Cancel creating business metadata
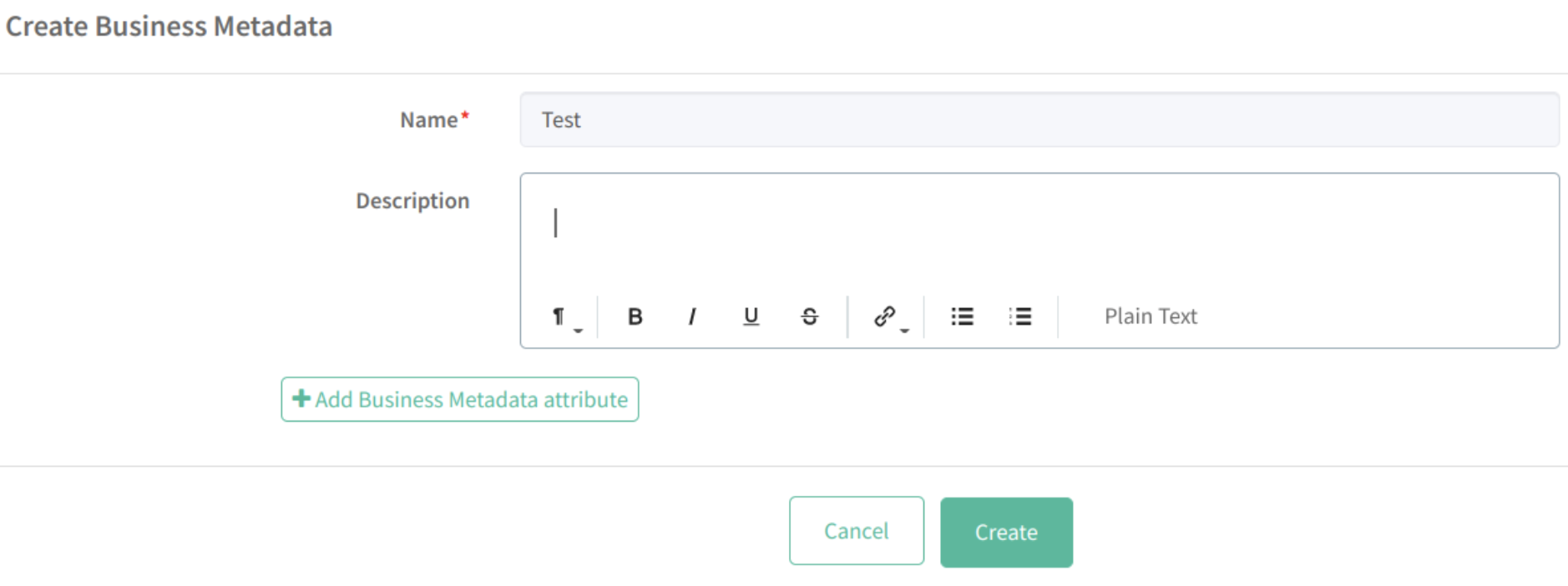The image size is (1568, 586). 856,531
